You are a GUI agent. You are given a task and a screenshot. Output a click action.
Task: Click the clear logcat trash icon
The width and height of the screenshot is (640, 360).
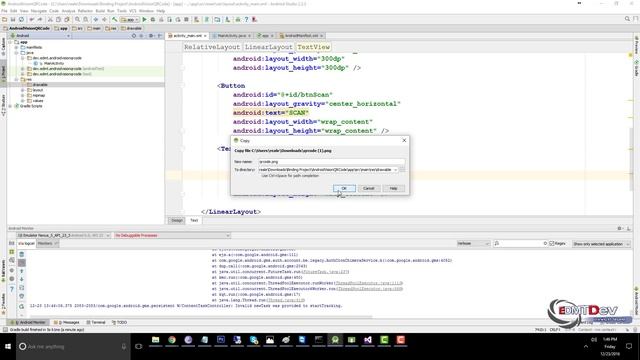[22, 254]
